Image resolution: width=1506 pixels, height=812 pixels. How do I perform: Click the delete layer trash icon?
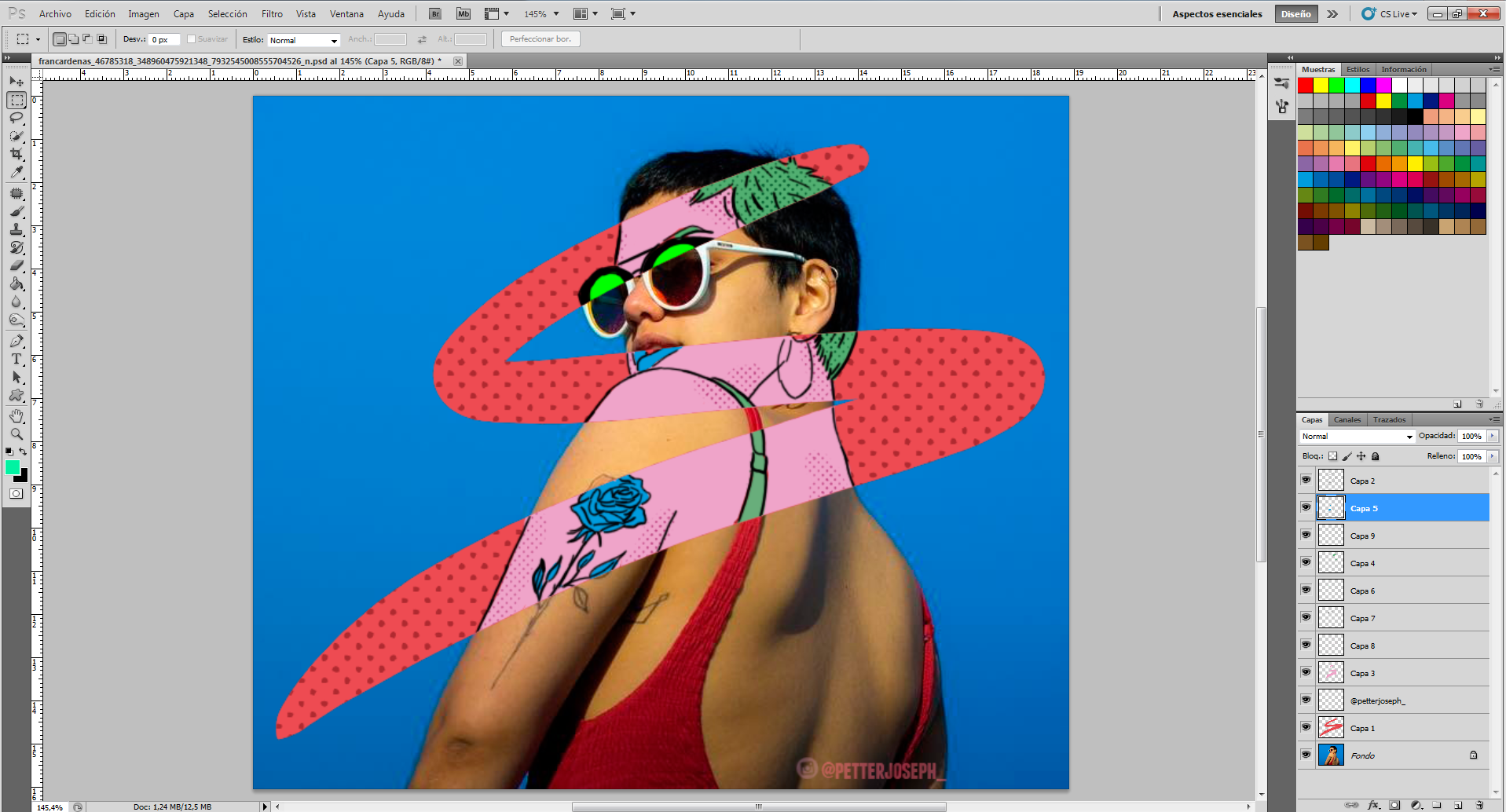[x=1479, y=805]
